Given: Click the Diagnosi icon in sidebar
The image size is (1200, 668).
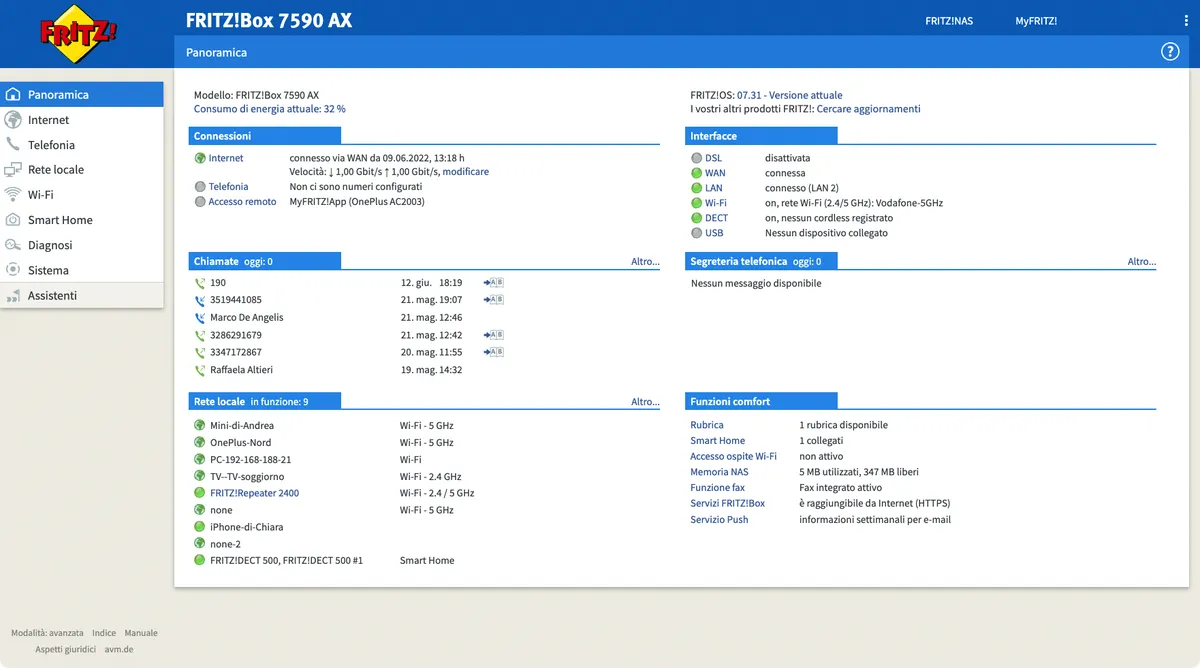Looking at the screenshot, I should [13, 245].
